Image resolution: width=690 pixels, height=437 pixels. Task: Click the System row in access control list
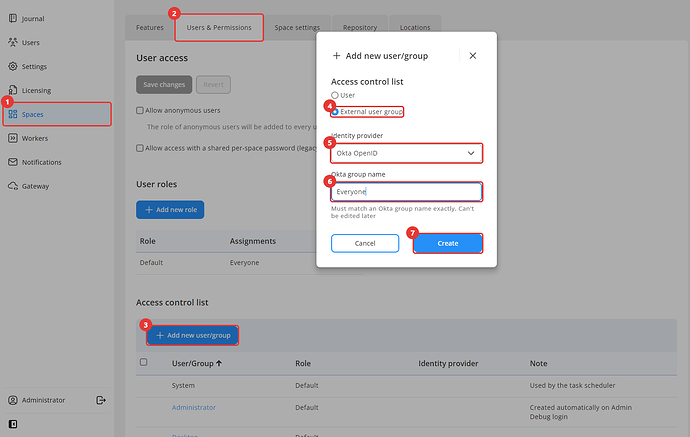406,386
